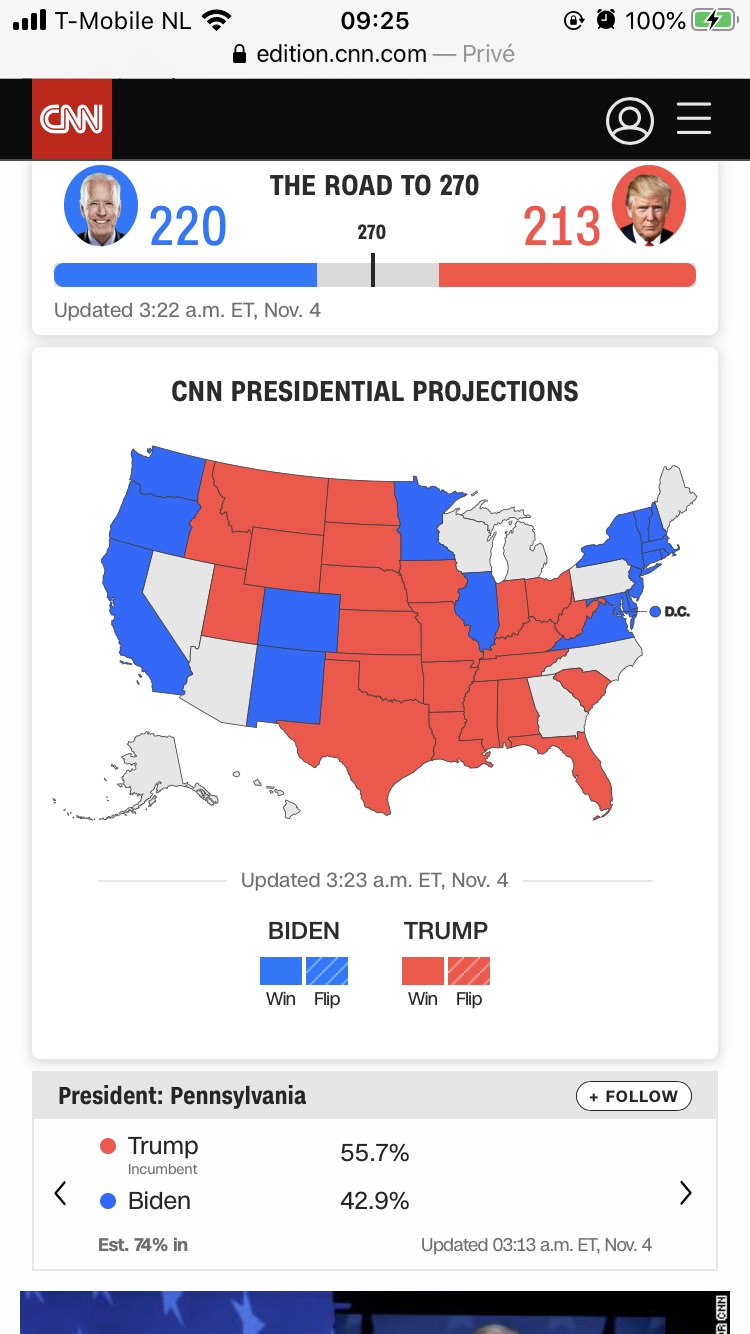This screenshot has width=750, height=1334.
Task: Click the Trump Win red swatch
Action: pos(422,971)
